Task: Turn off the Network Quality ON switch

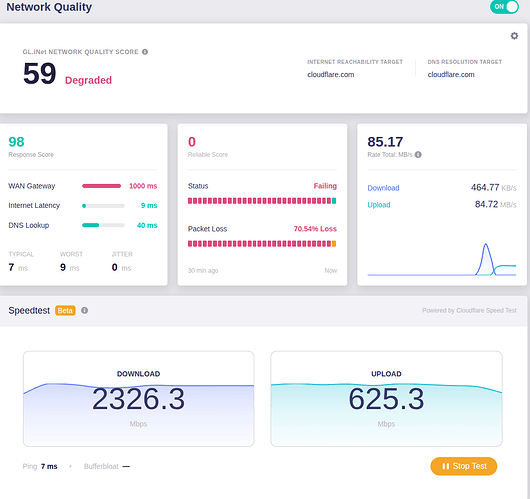Action: pyautogui.click(x=504, y=7)
